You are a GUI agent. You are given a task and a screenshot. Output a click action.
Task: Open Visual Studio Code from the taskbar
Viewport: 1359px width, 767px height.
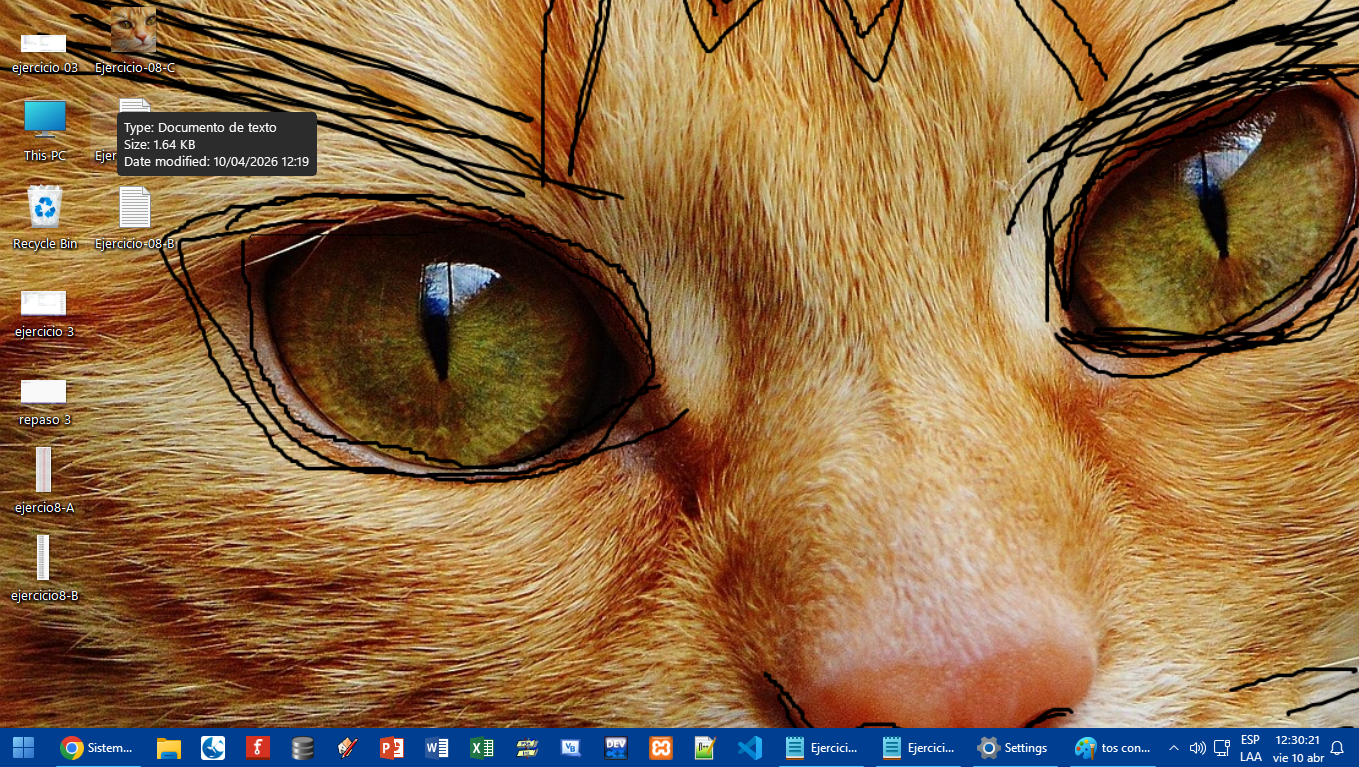pos(749,747)
